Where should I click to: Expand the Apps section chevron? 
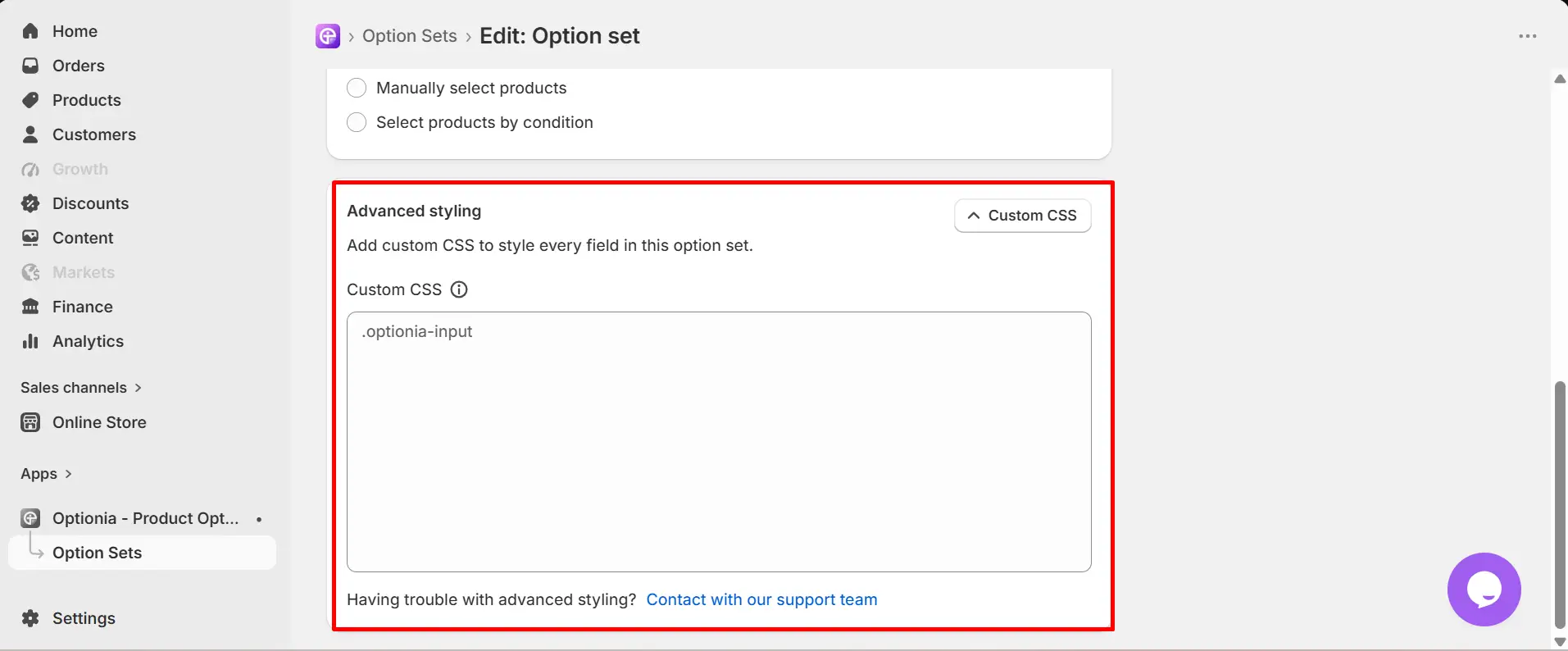[68, 474]
